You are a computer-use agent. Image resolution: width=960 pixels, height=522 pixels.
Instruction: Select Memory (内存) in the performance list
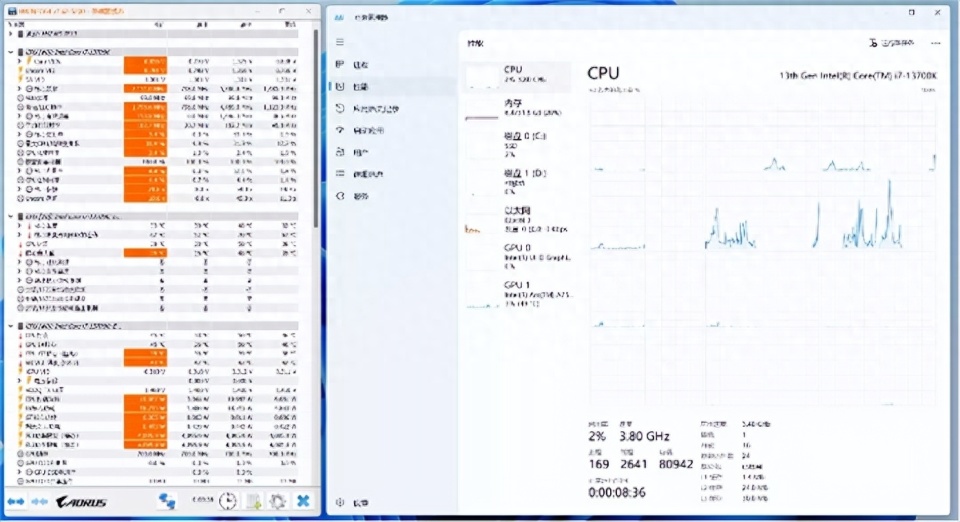518,108
